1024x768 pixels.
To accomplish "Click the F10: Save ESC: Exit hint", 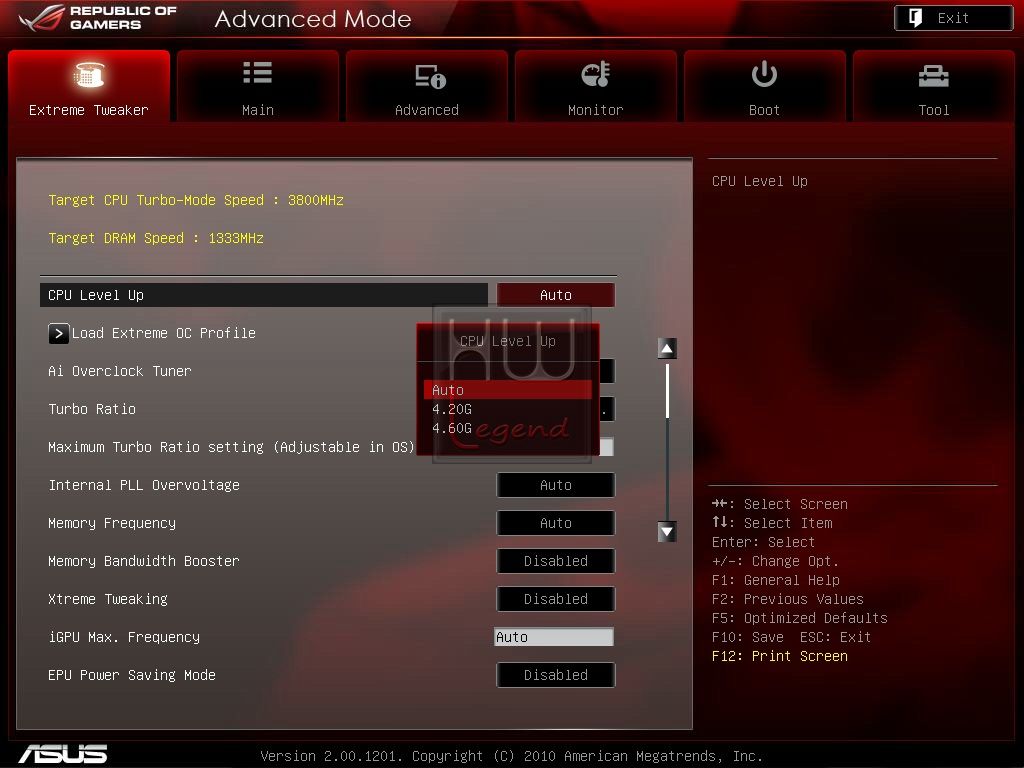I will tap(792, 637).
